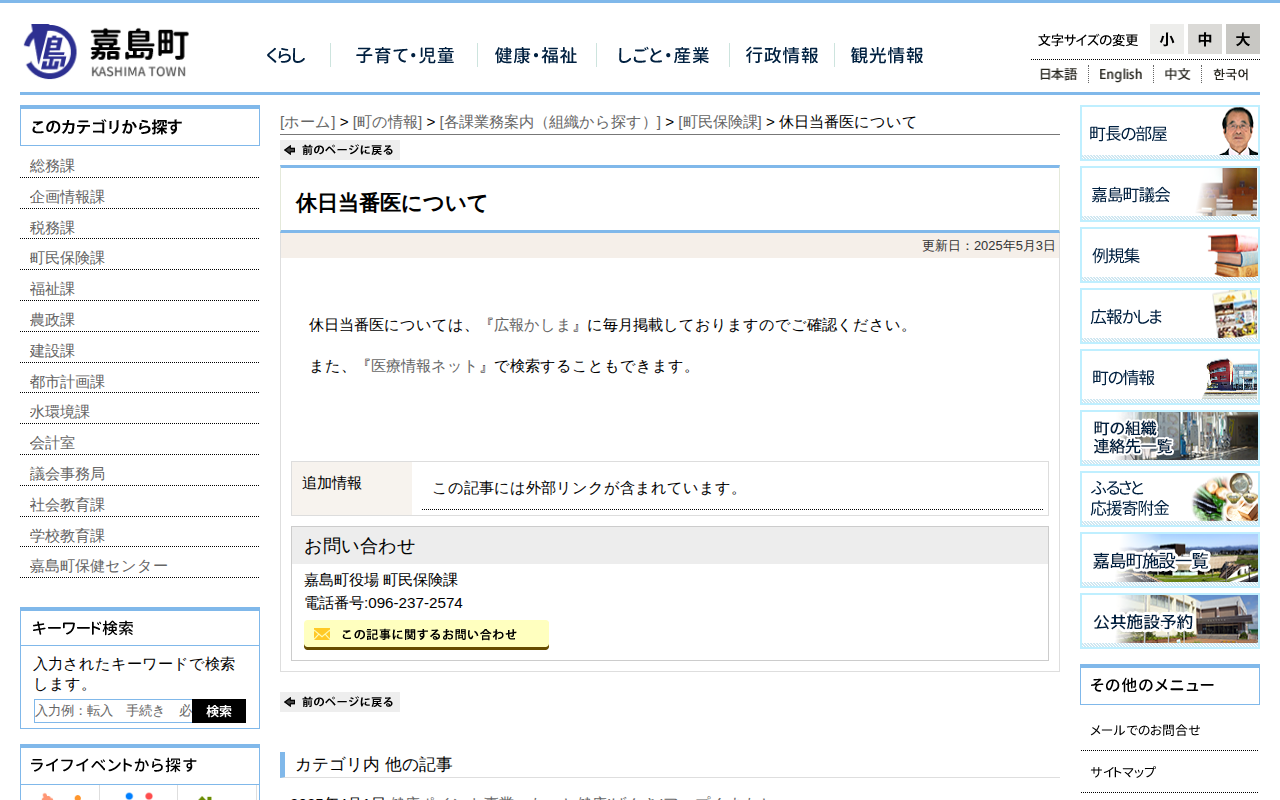Set font size to medium (中)
The image size is (1280, 800).
click(1205, 39)
